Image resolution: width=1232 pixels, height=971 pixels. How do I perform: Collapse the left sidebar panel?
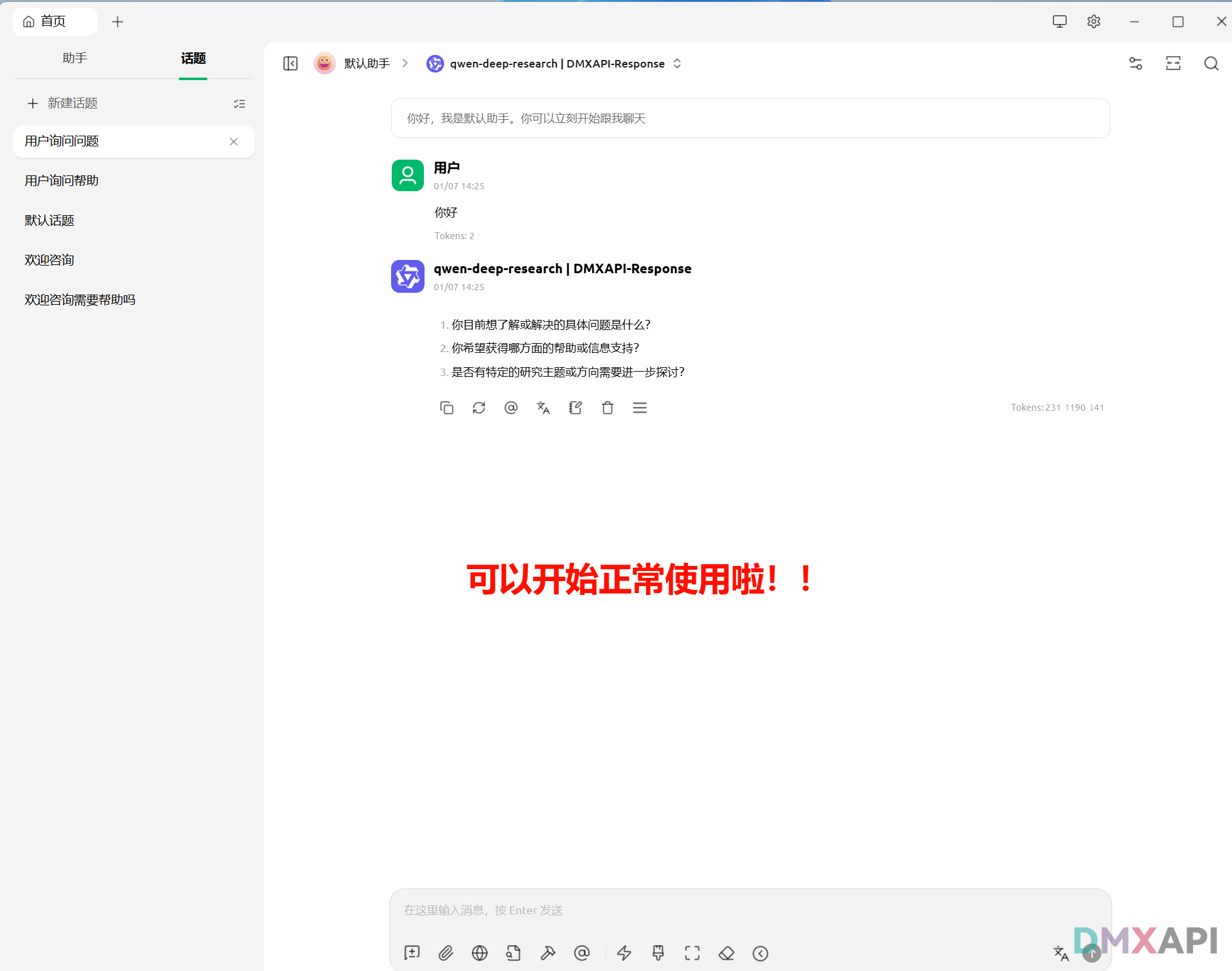(290, 63)
